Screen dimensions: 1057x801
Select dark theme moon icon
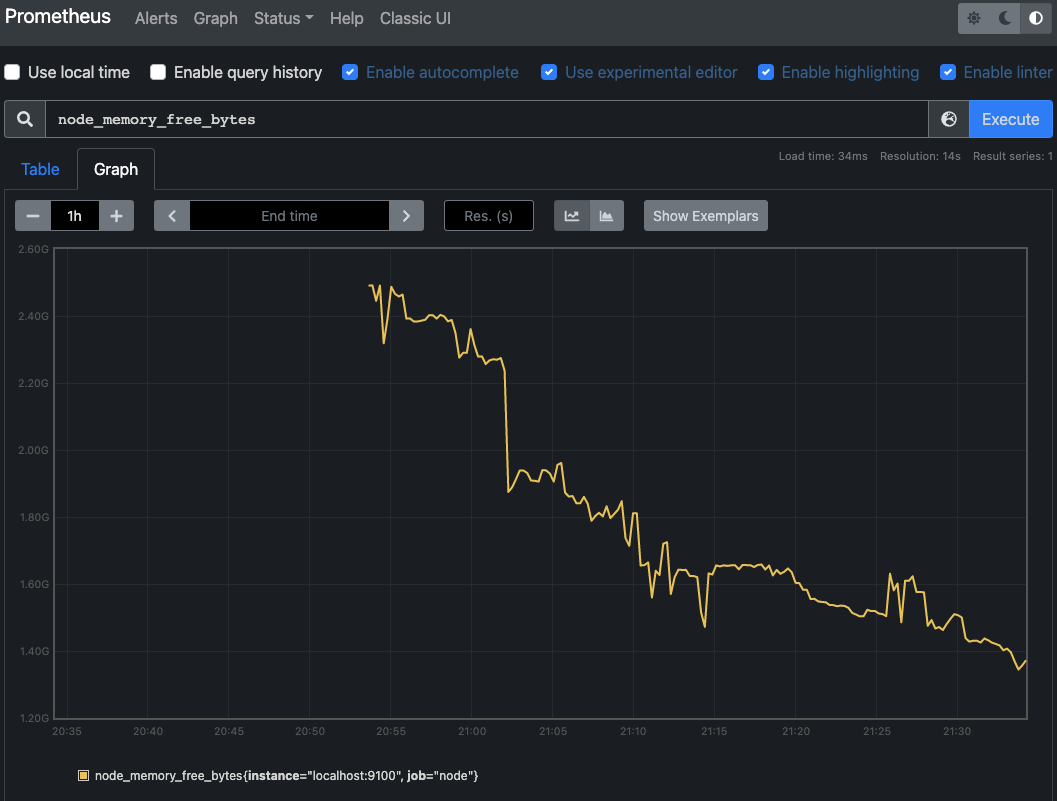click(1004, 18)
